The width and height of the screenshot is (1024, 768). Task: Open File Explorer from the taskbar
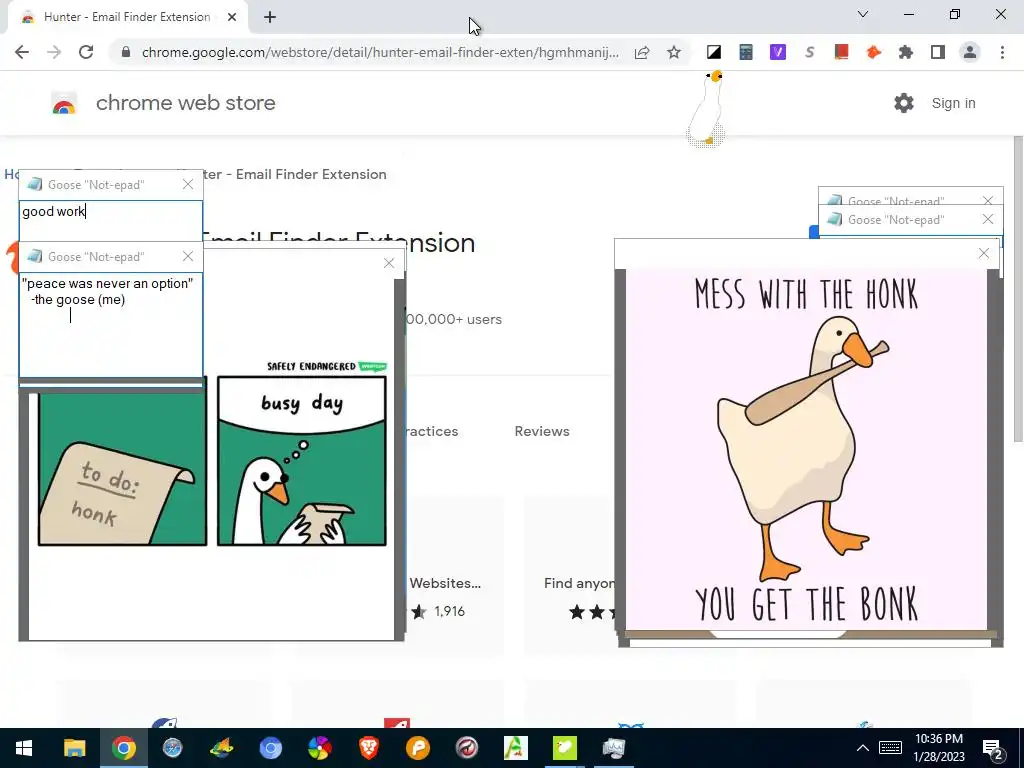[74, 748]
